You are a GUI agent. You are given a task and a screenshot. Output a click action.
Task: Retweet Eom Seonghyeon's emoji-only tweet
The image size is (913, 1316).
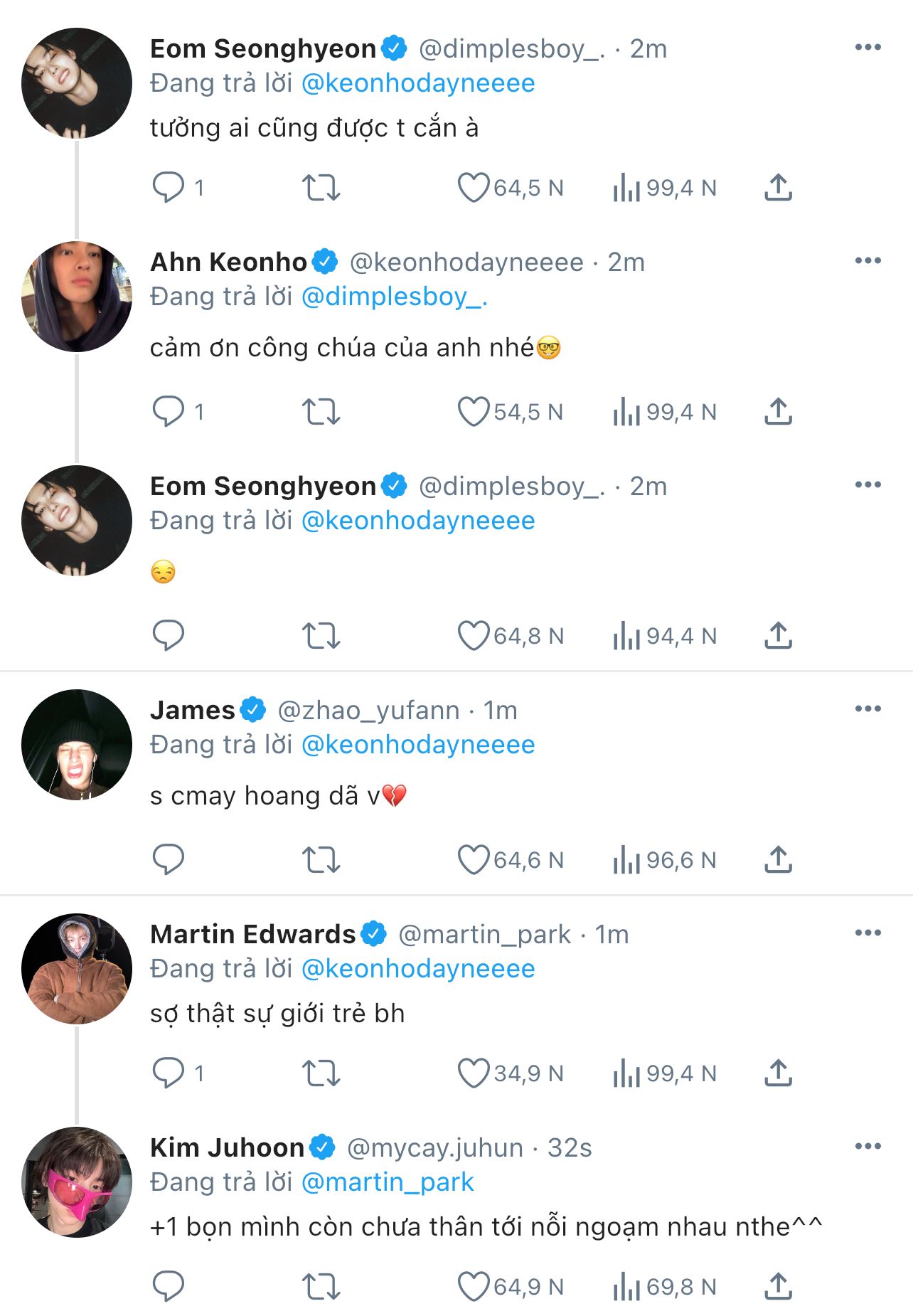pyautogui.click(x=321, y=636)
